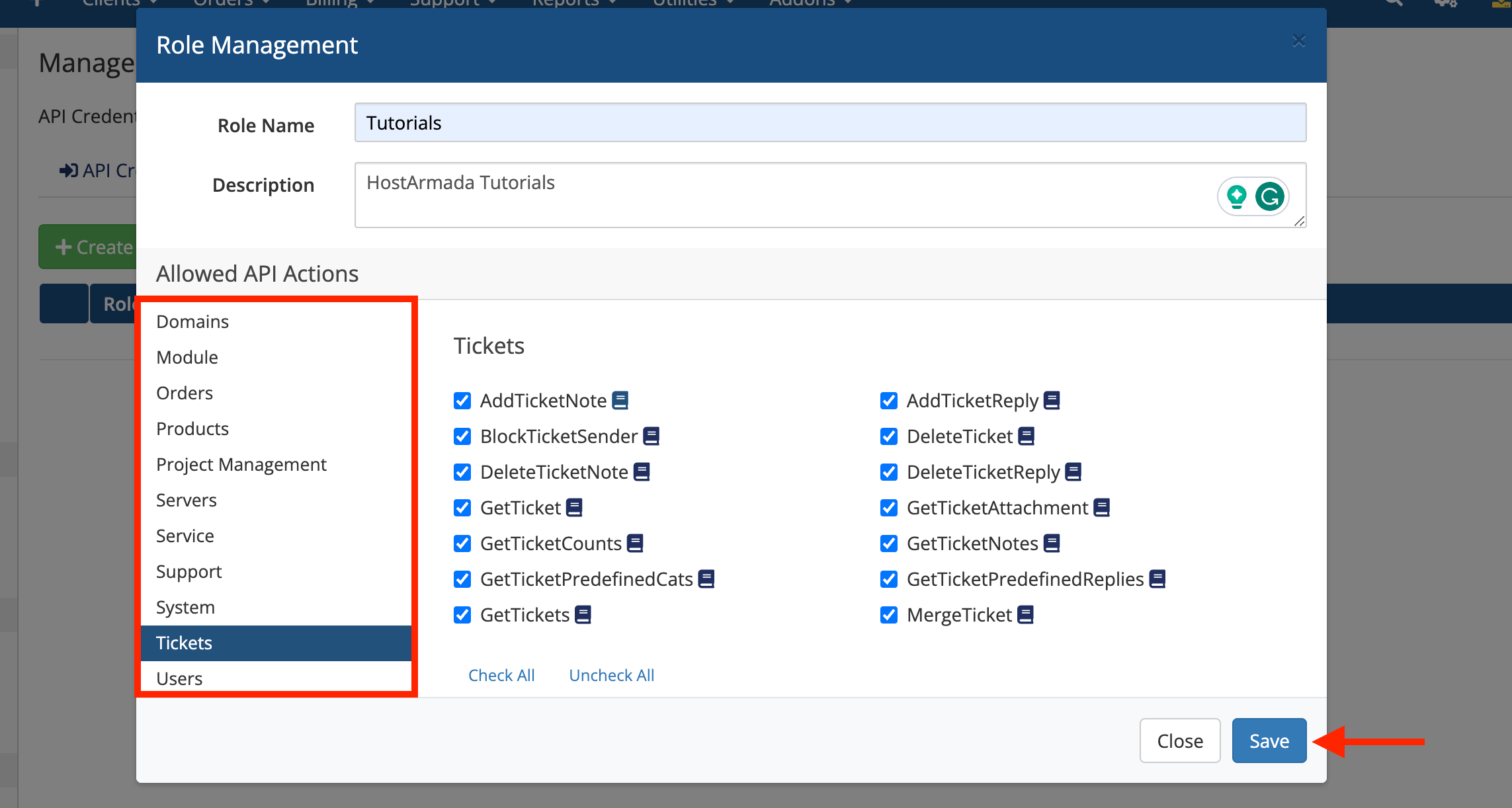Open GetTicketPredefinedReplies documentation book icon

click(x=1157, y=579)
